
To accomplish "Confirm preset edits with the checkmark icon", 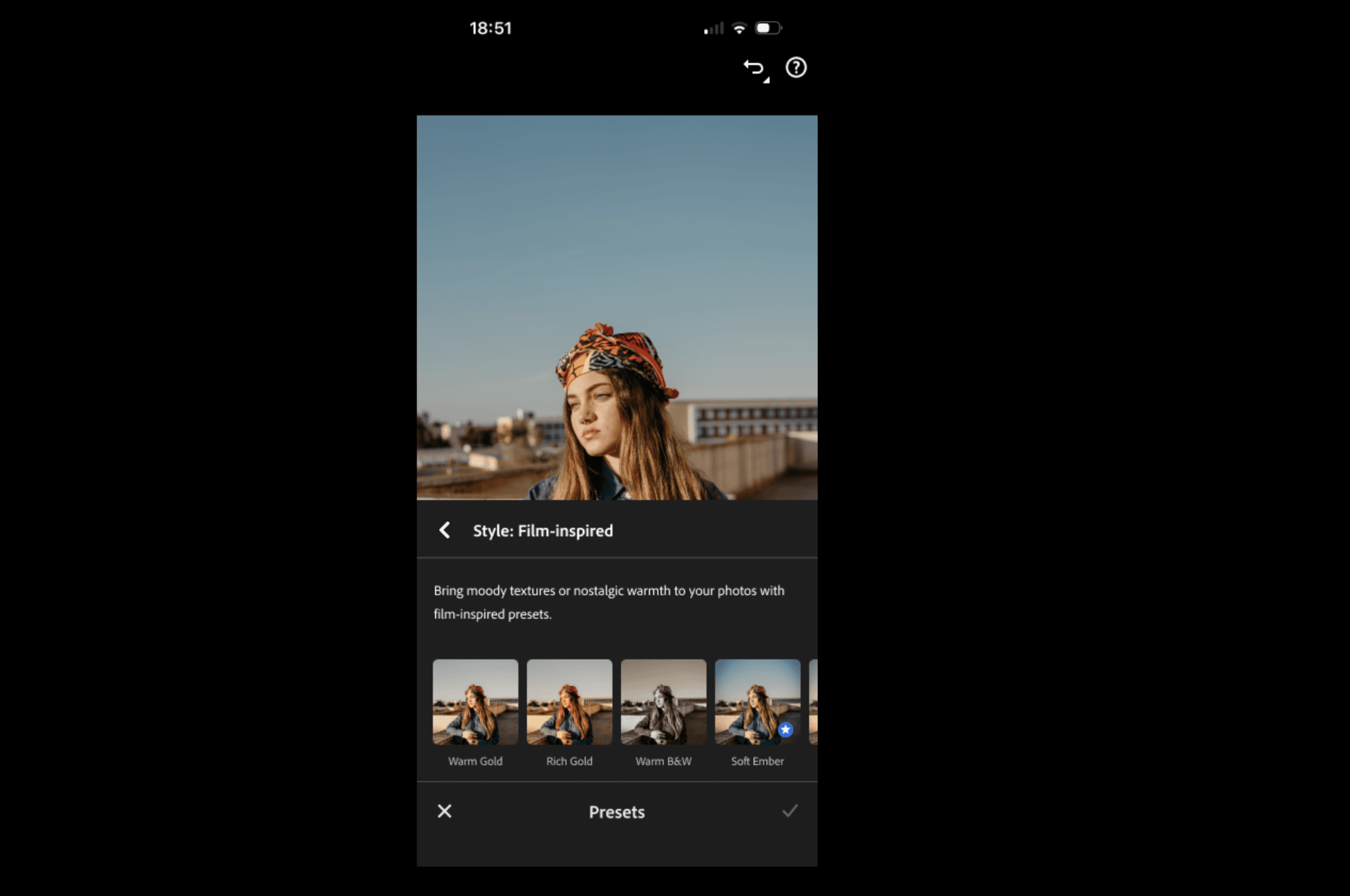I will pos(790,811).
